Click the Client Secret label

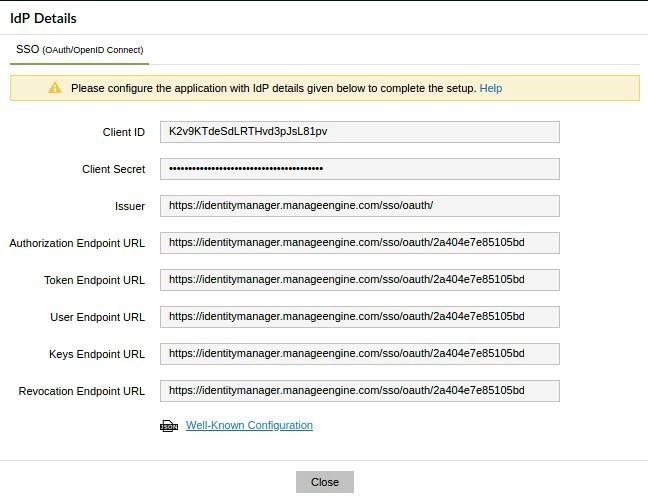(x=113, y=169)
